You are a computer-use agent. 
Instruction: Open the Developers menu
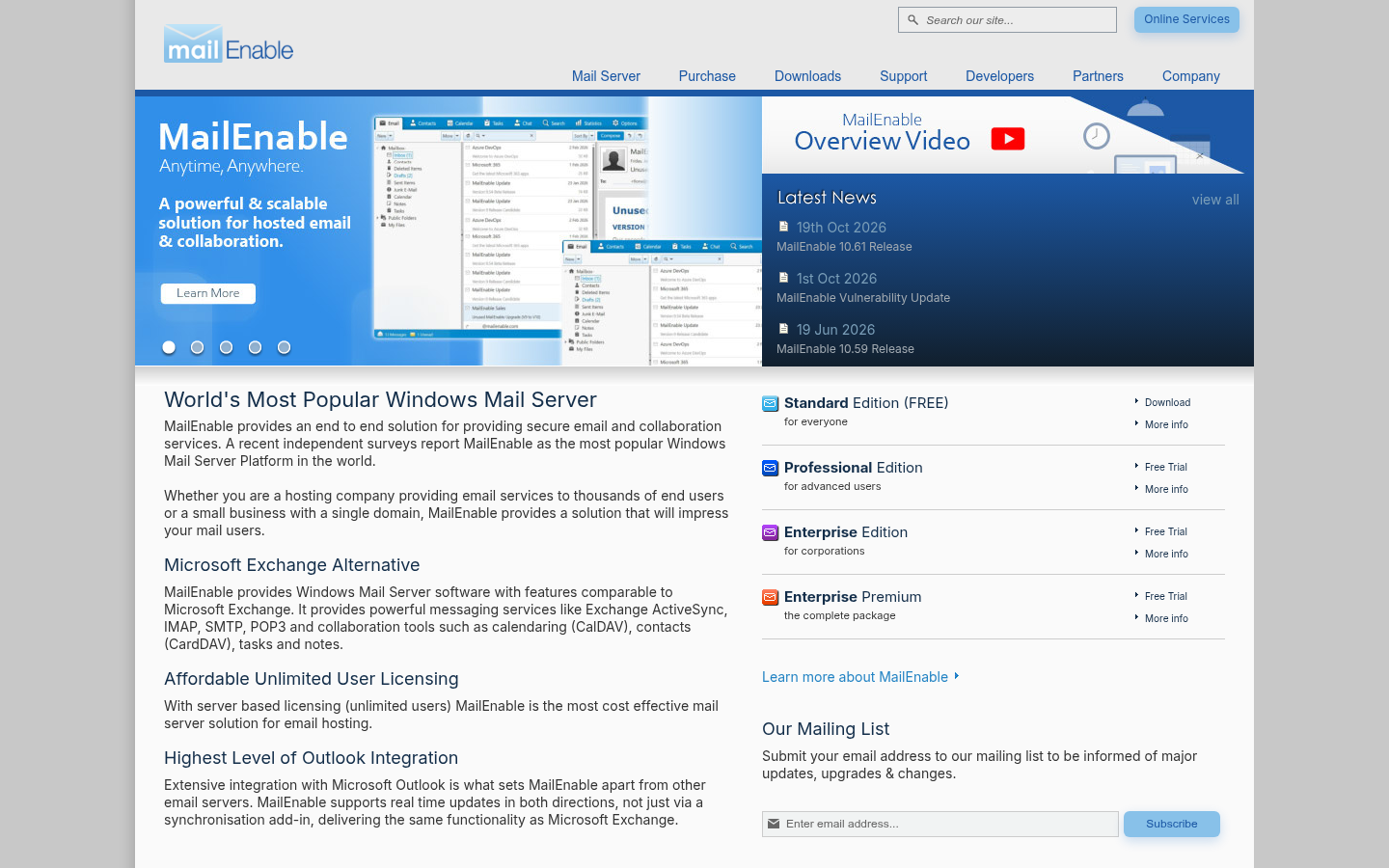tap(999, 76)
